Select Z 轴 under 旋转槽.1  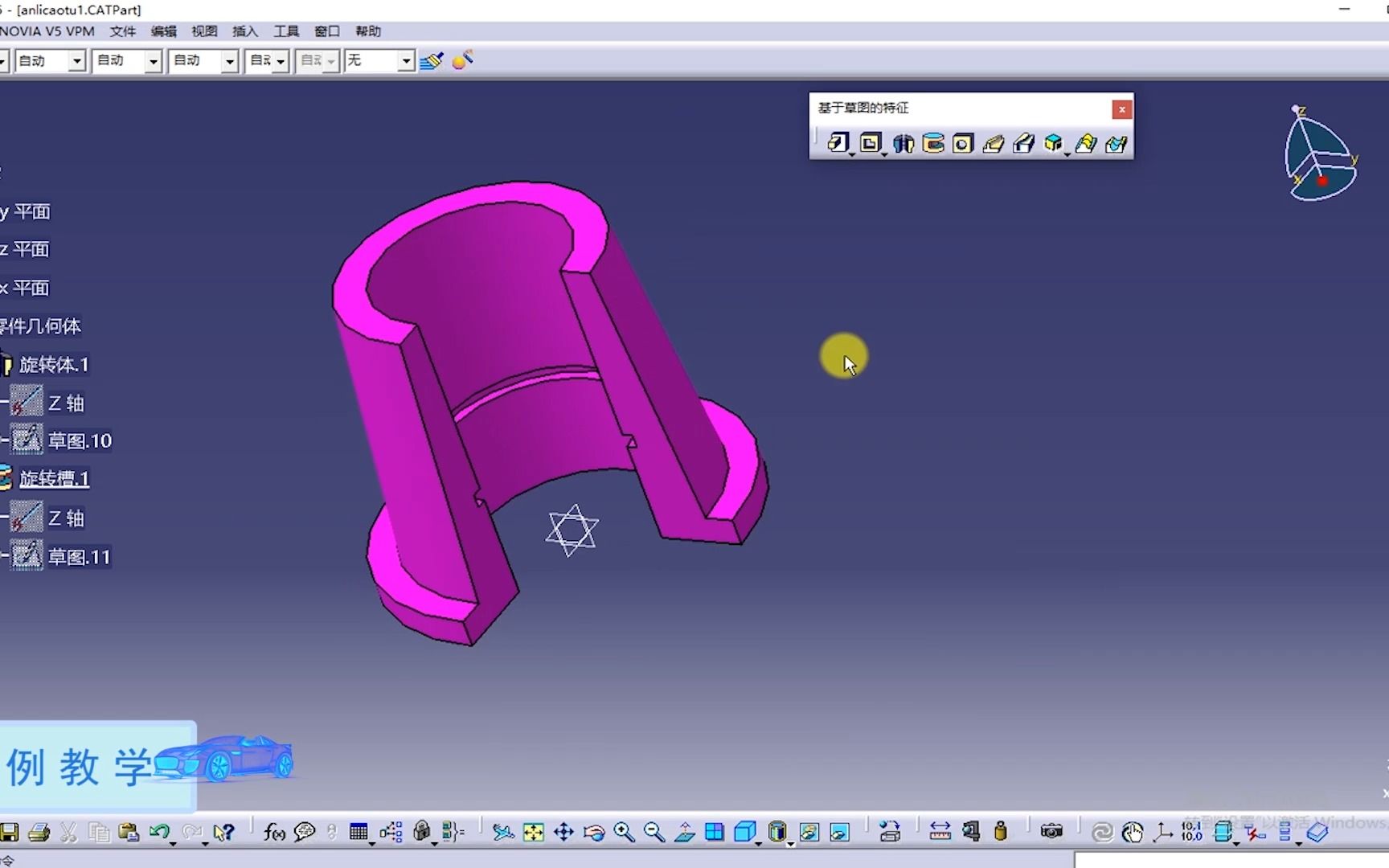pyautogui.click(x=66, y=518)
